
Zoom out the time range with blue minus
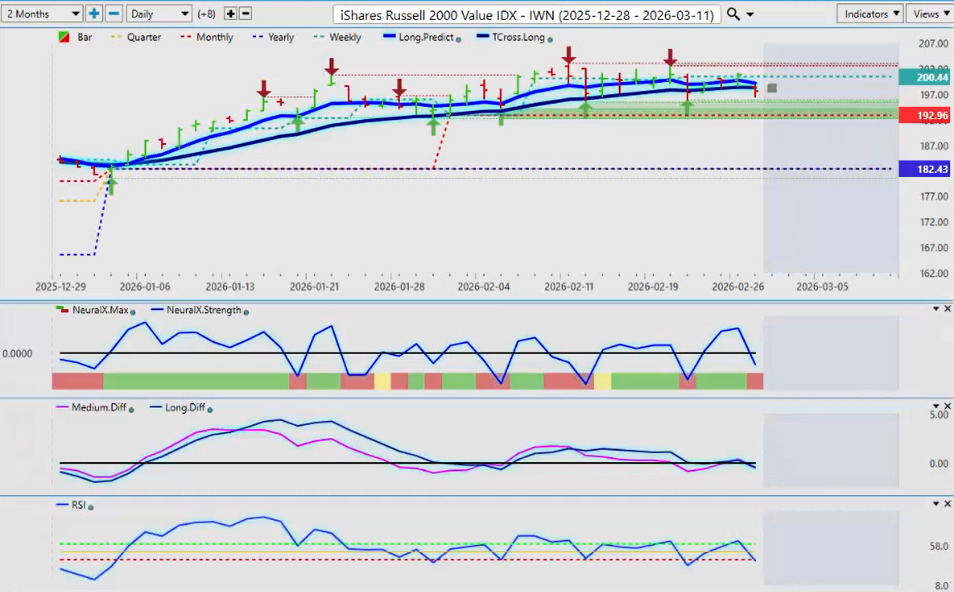(x=113, y=14)
